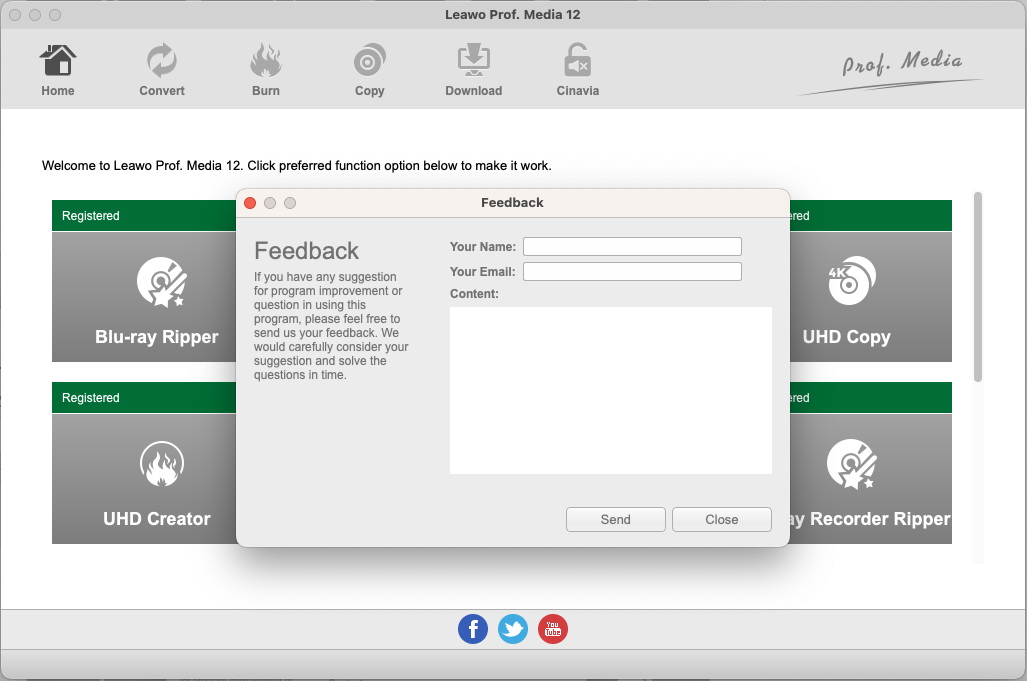The image size is (1027, 681).
Task: Visit the Twitter social link
Action: point(513,629)
